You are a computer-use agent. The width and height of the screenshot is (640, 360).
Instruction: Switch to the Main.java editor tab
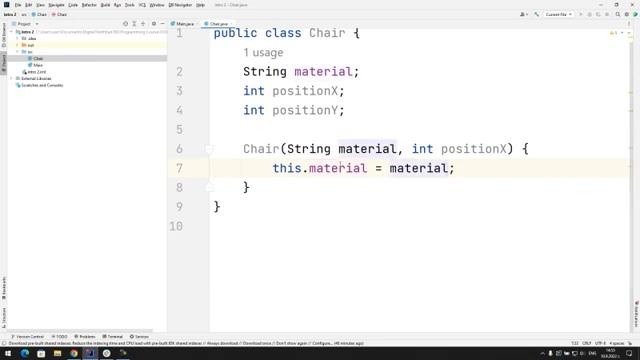pyautogui.click(x=182, y=24)
